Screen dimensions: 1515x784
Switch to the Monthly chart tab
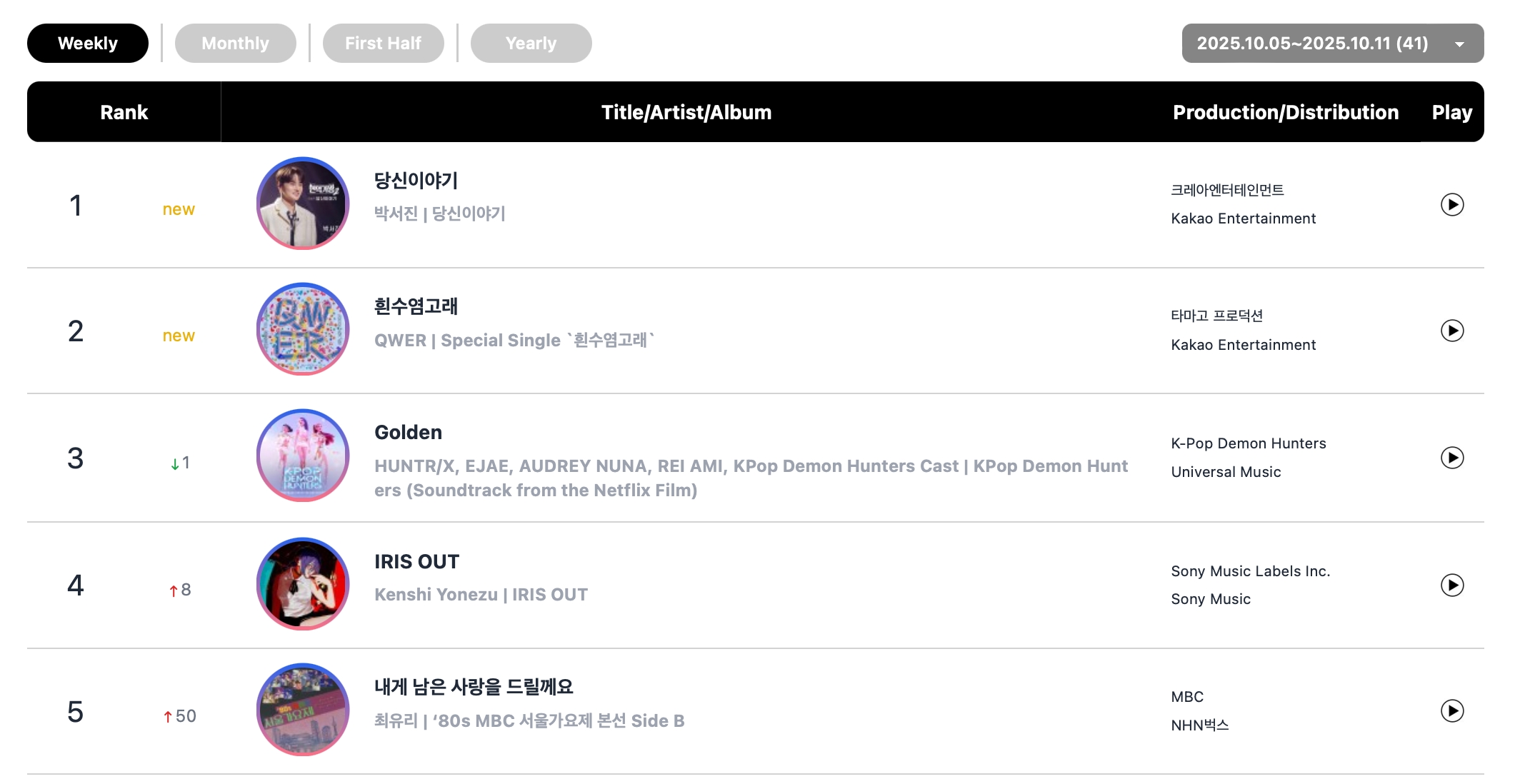tap(235, 44)
